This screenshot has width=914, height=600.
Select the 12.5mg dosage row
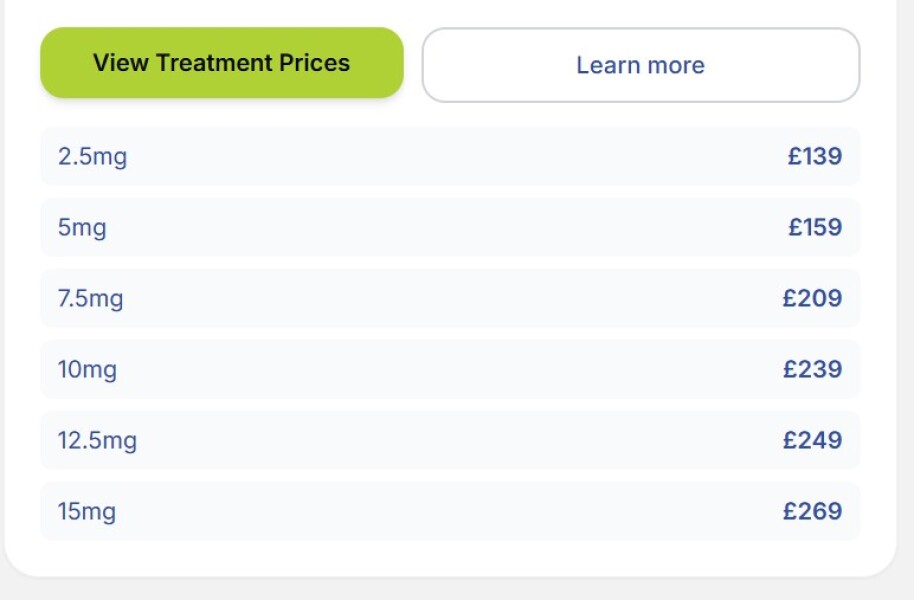450,440
